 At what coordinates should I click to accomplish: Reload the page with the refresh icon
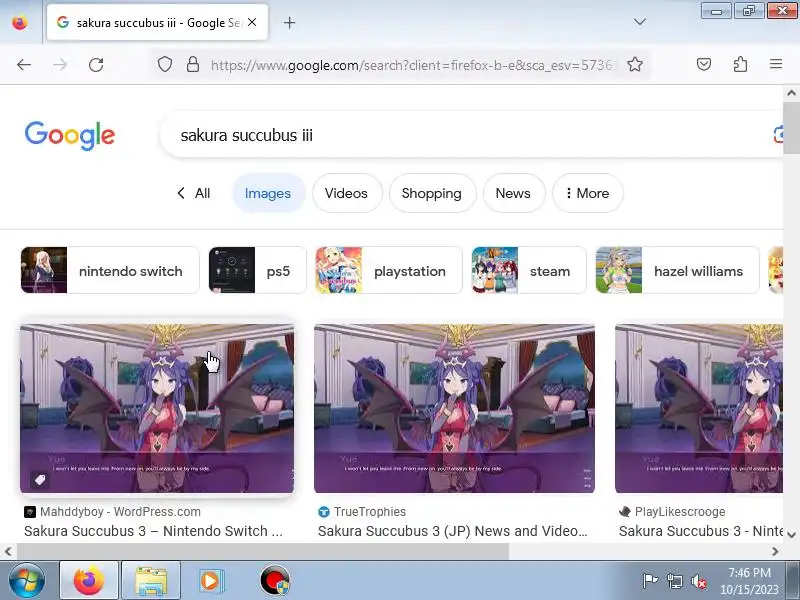96,65
